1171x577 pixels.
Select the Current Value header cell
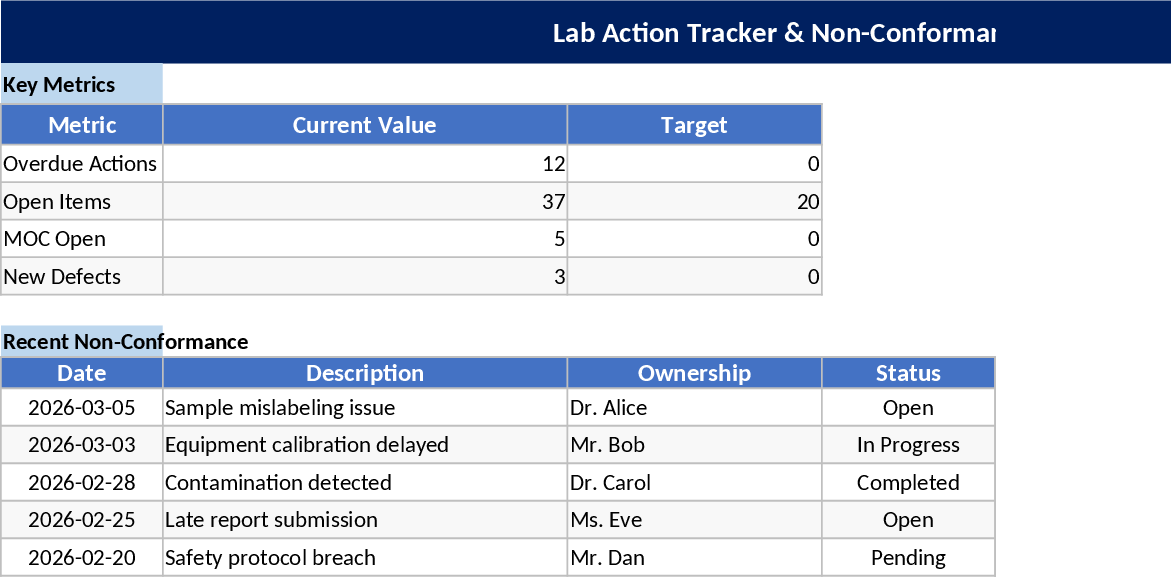click(x=364, y=125)
